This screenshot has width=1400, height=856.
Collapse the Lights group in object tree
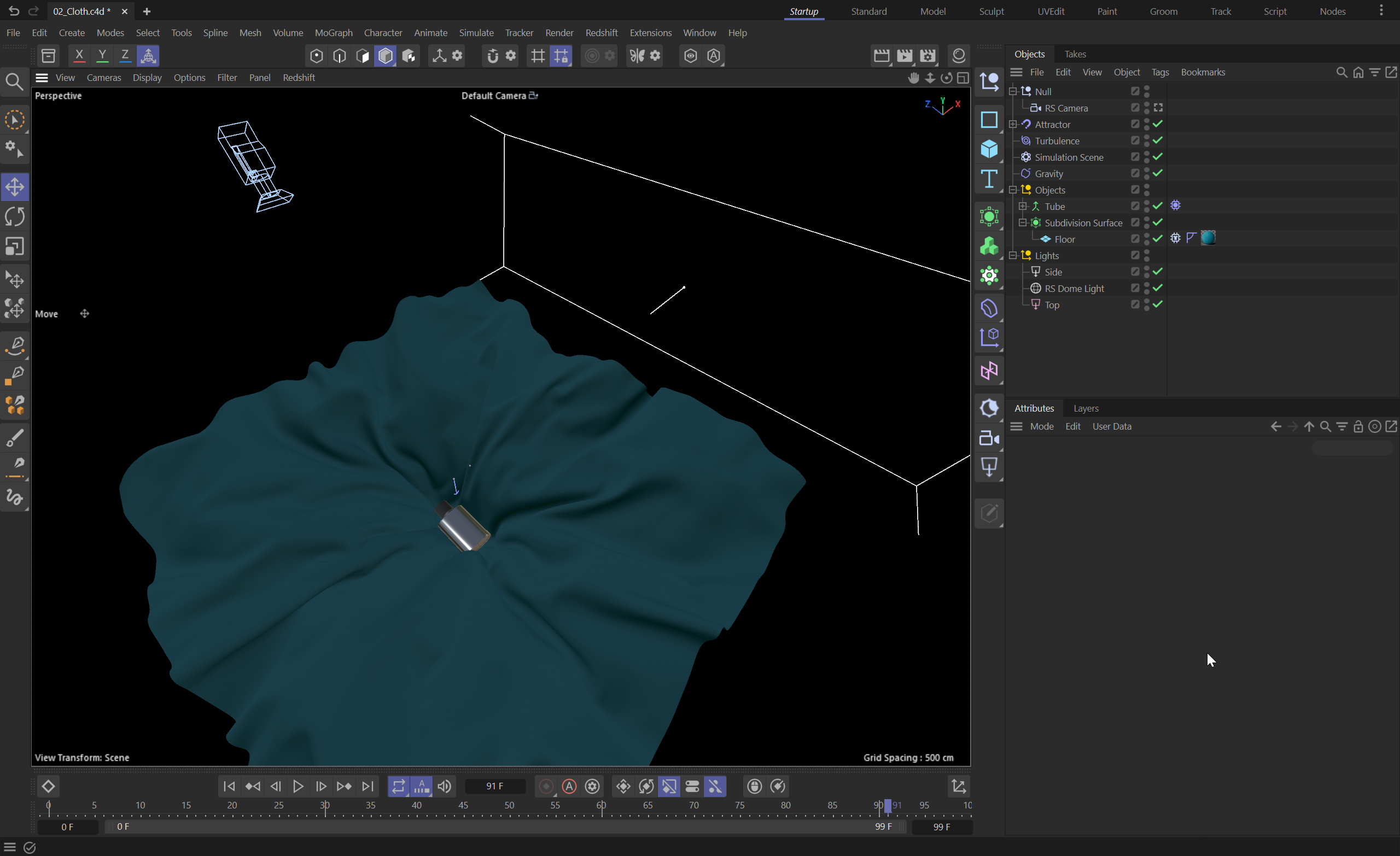point(1012,256)
